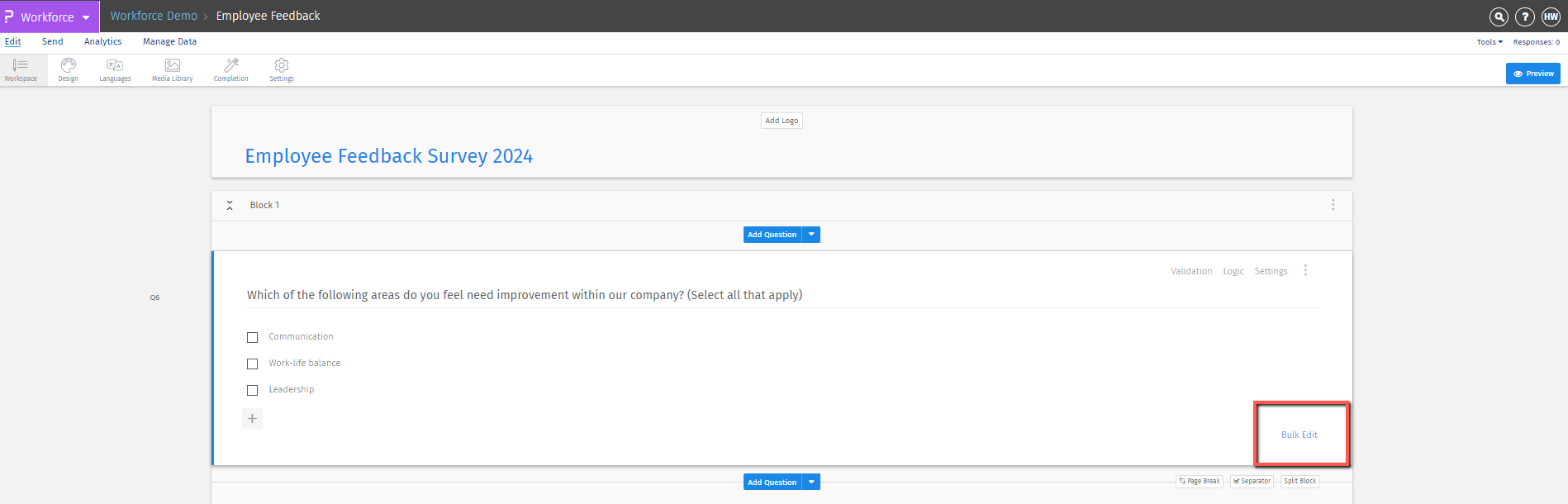1568x504 pixels.
Task: Open the Languages icon
Action: (115, 69)
